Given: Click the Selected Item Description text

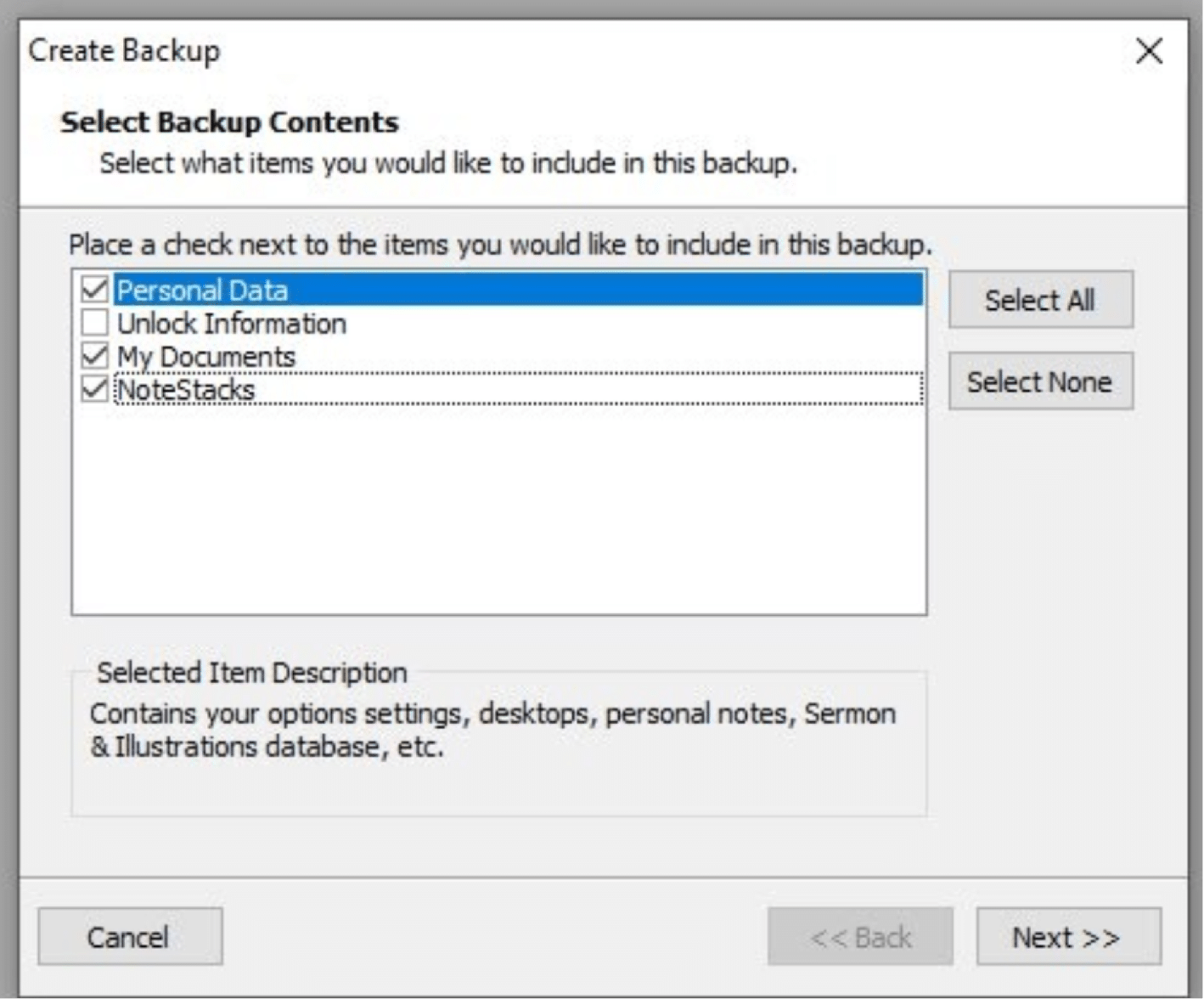Looking at the screenshot, I should pyautogui.click(x=492, y=730).
